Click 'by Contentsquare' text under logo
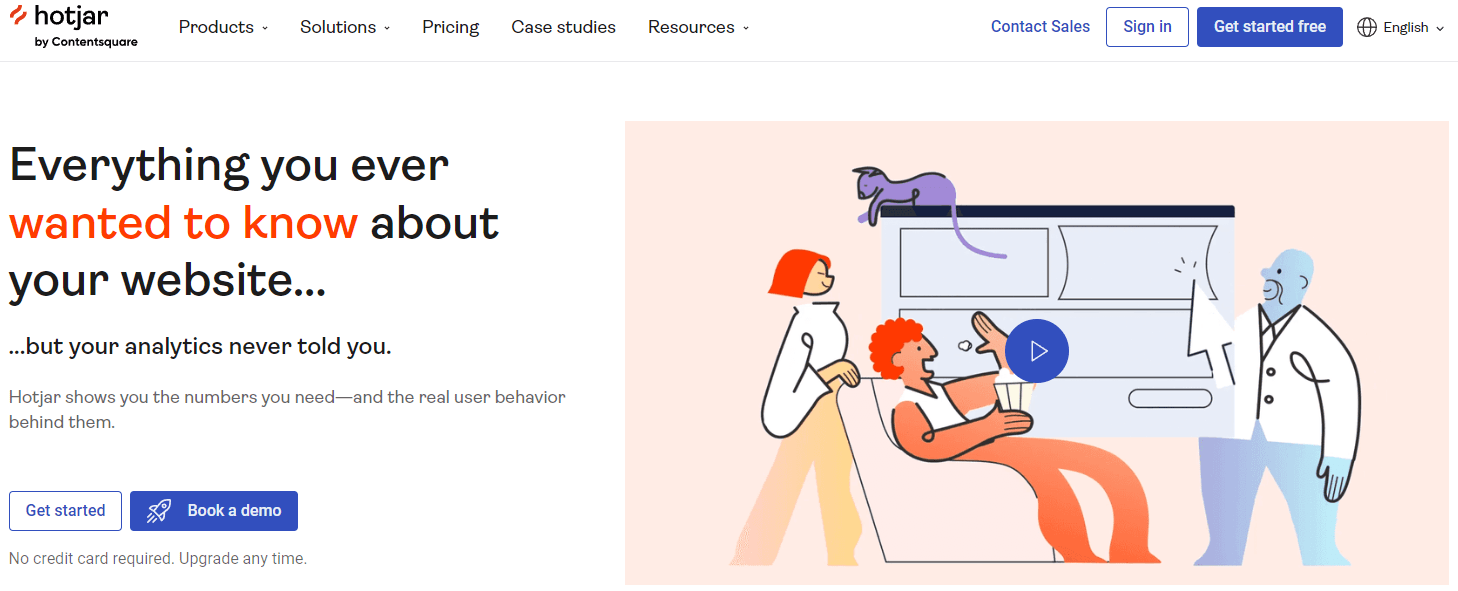The image size is (1458, 591). pyautogui.click(x=86, y=42)
